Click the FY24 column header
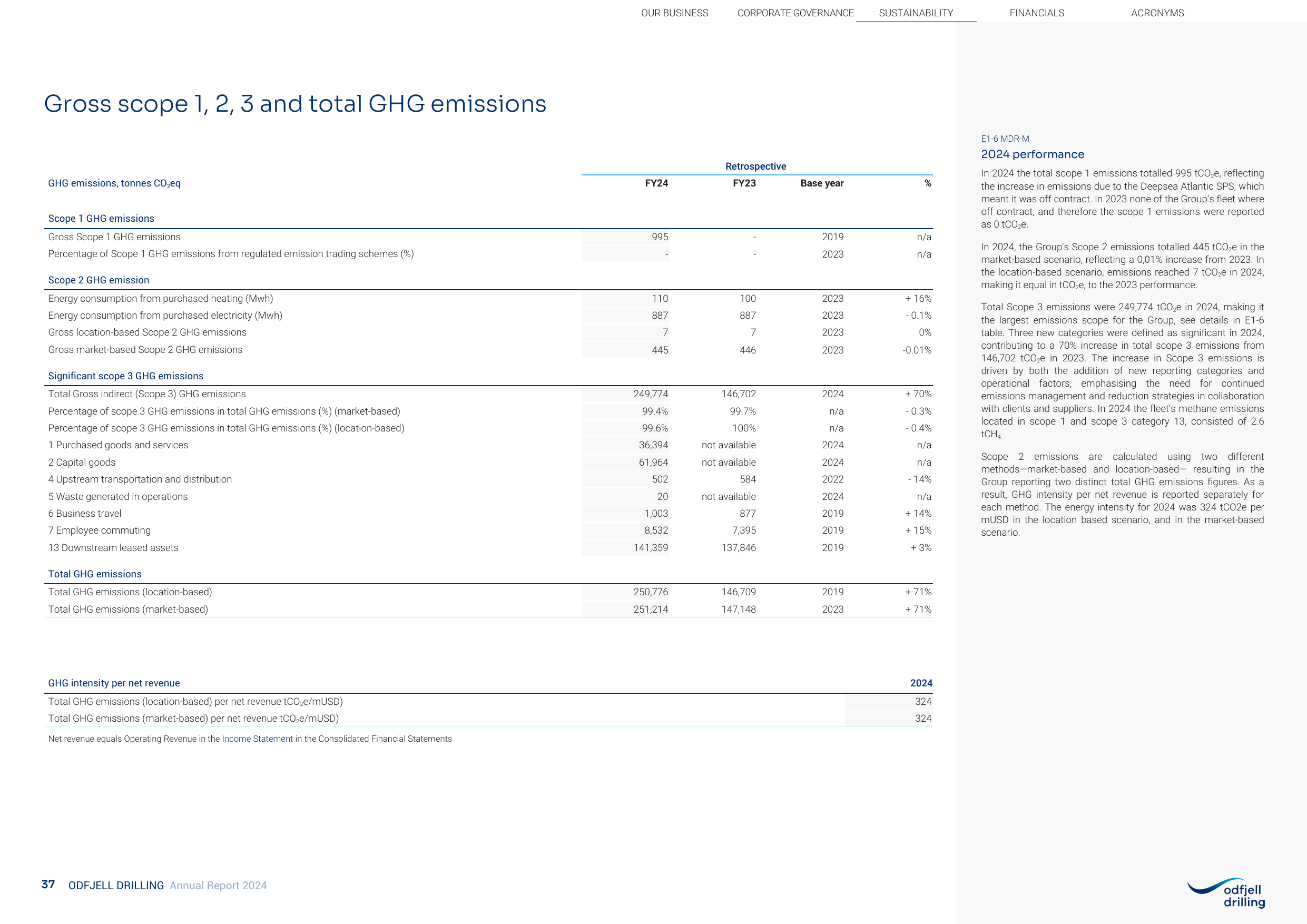The width and height of the screenshot is (1307, 924). coord(656,183)
